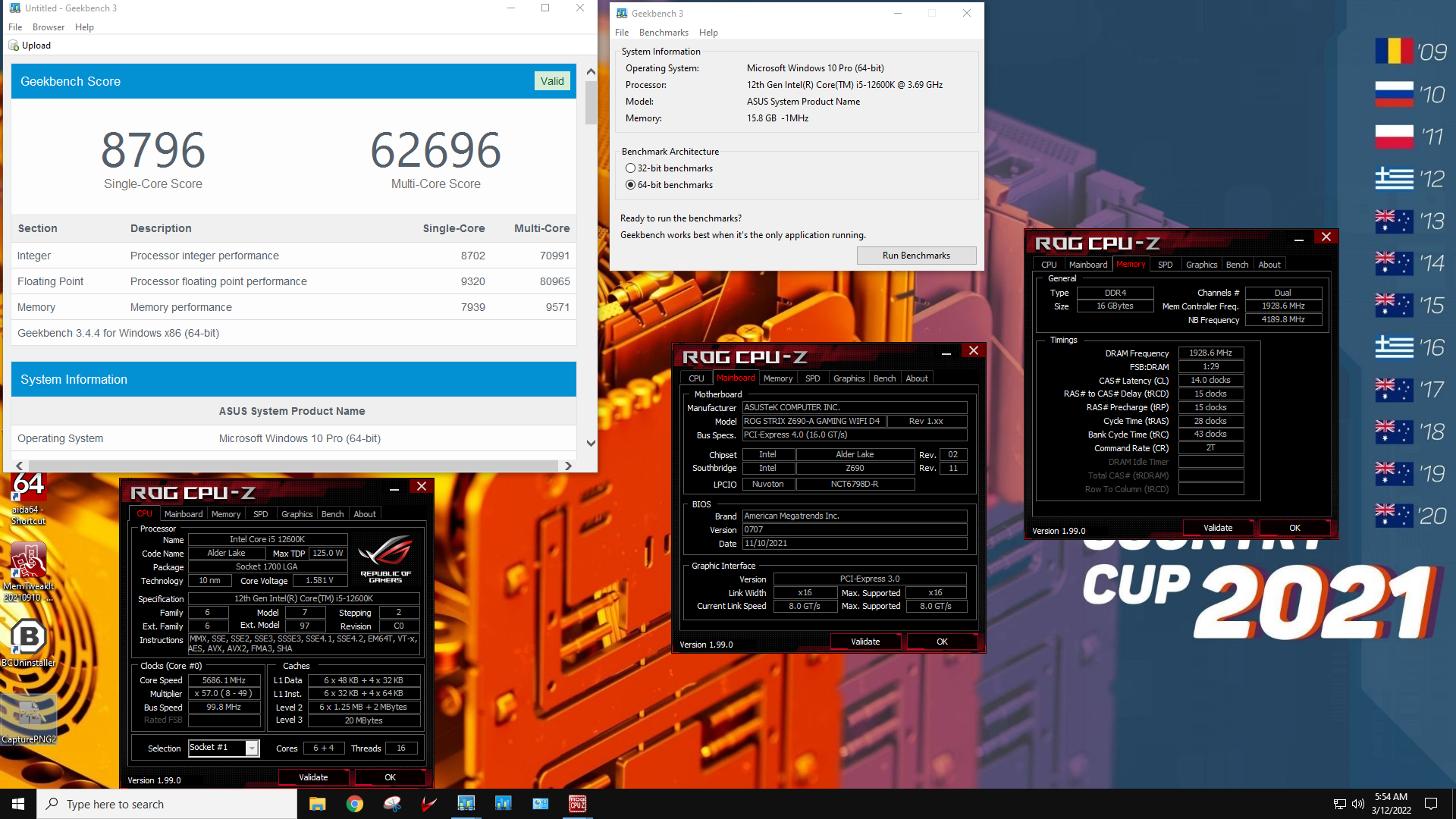Open the Help menu in Geekbench 3 window
Image resolution: width=1456 pixels, height=819 pixels.
[x=708, y=33]
